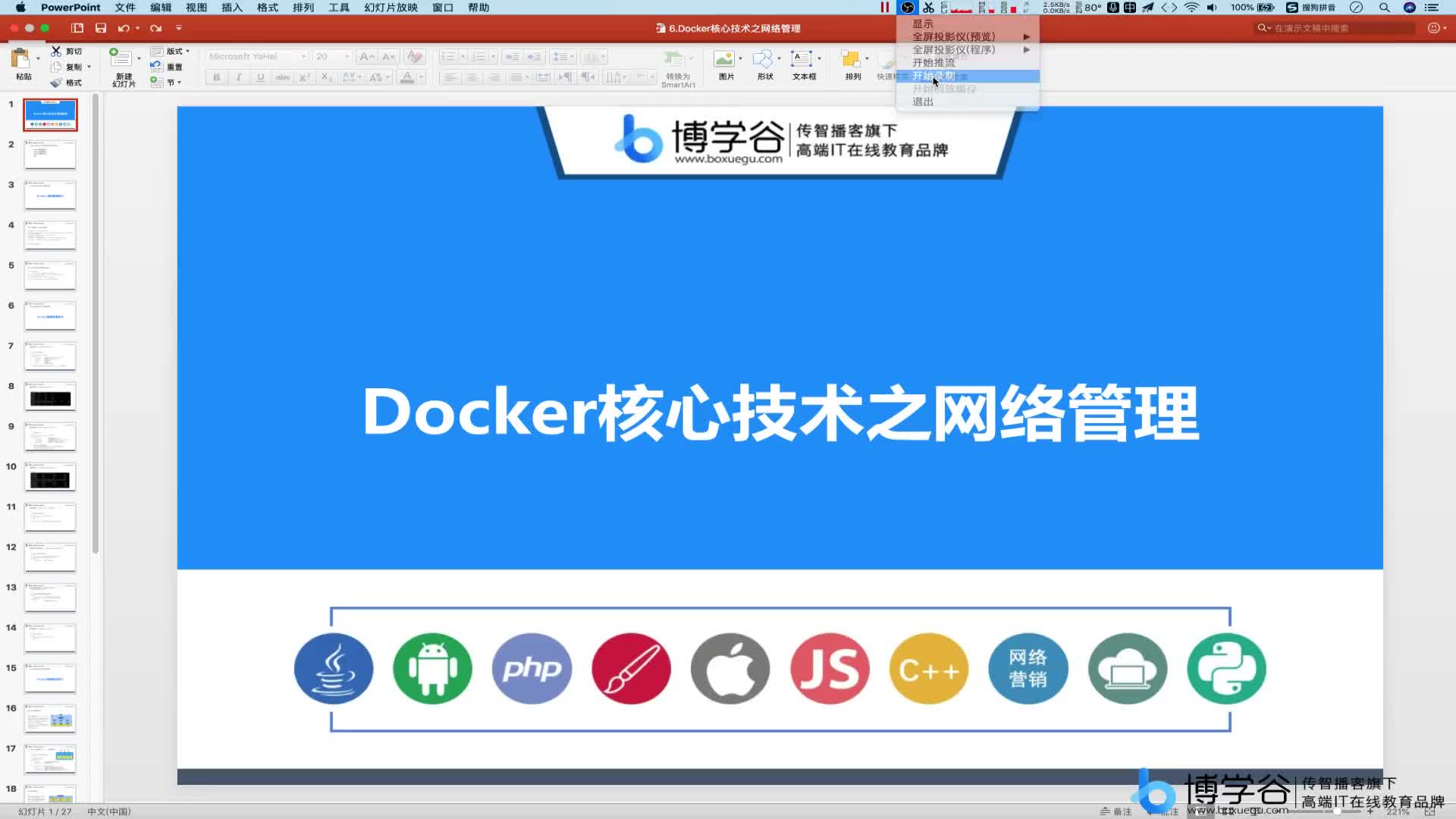Open the 帮助 menu
This screenshot has height=819, width=1456.
pos(479,8)
